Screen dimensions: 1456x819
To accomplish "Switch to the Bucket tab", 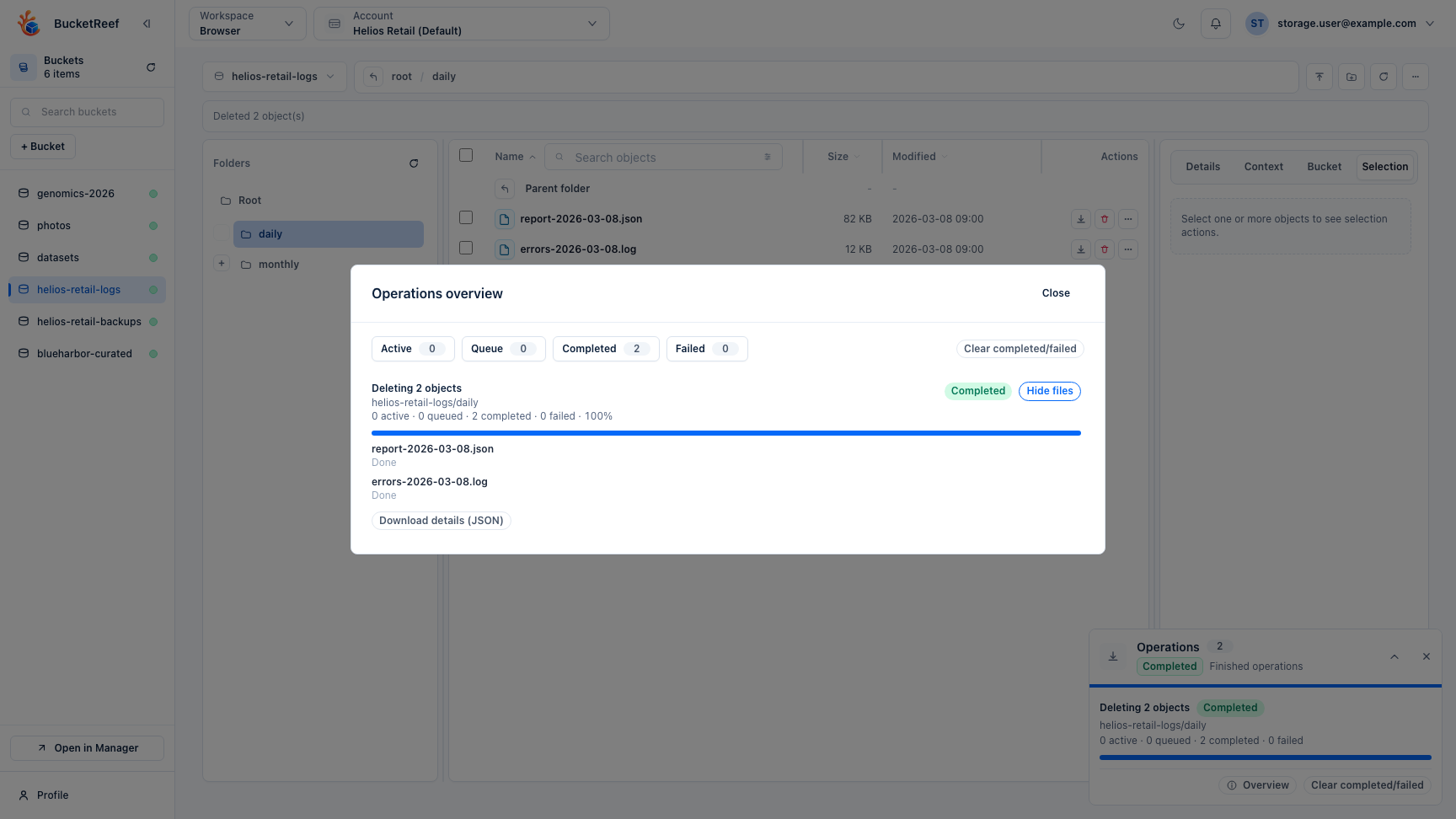I will [x=1325, y=167].
